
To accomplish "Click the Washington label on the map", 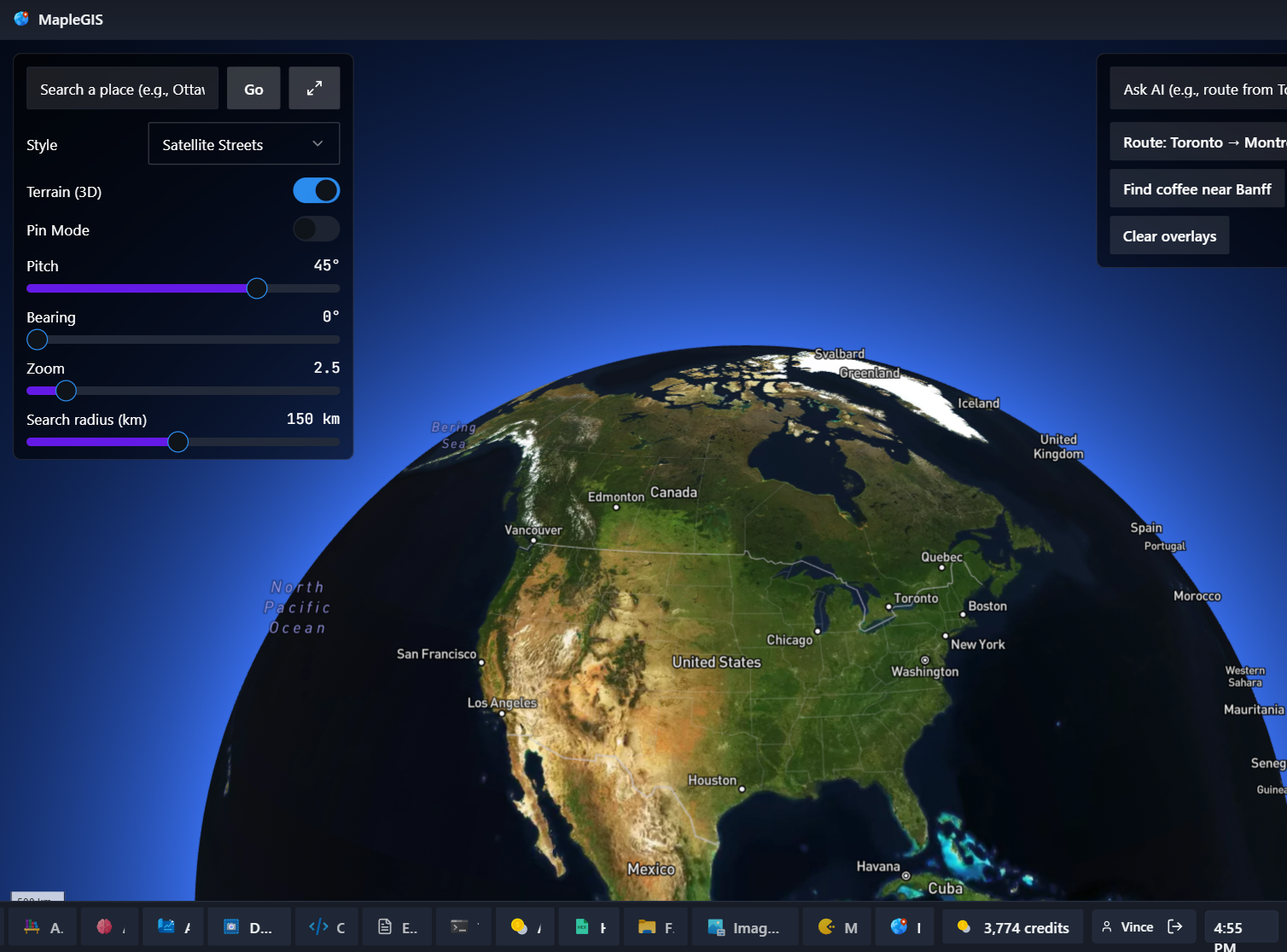I will coord(924,671).
